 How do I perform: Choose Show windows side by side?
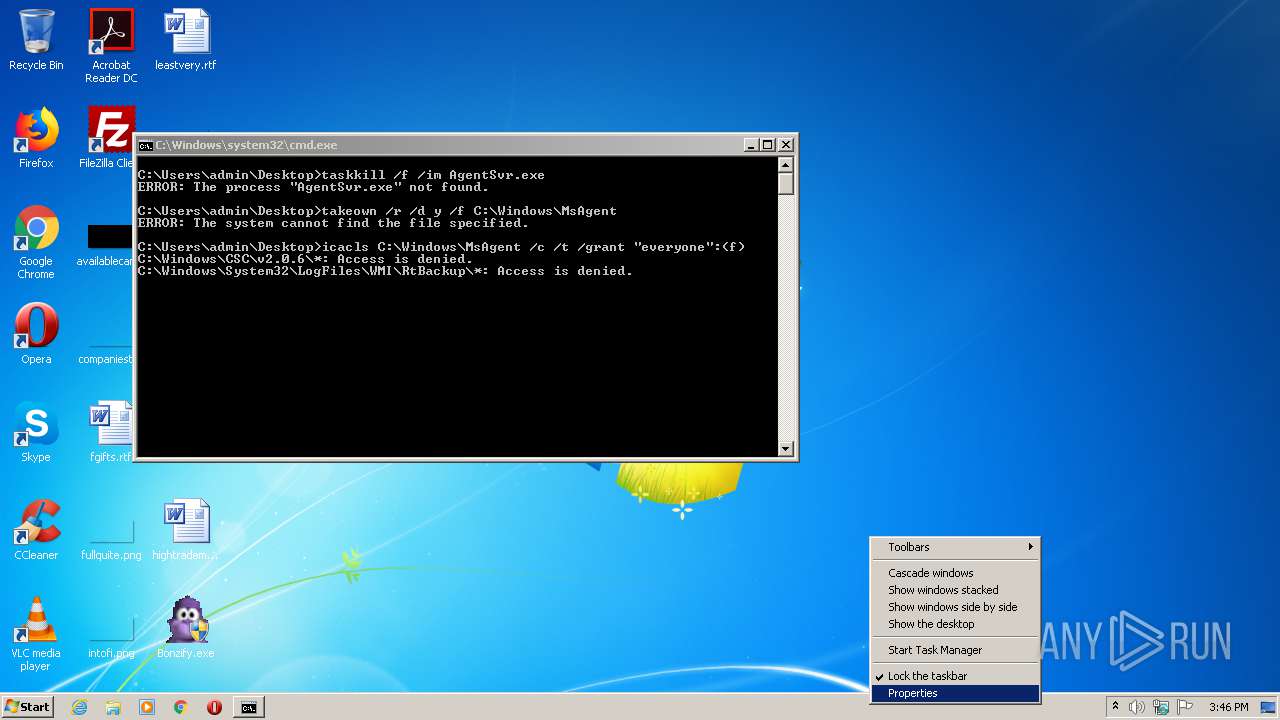[x=955, y=607]
